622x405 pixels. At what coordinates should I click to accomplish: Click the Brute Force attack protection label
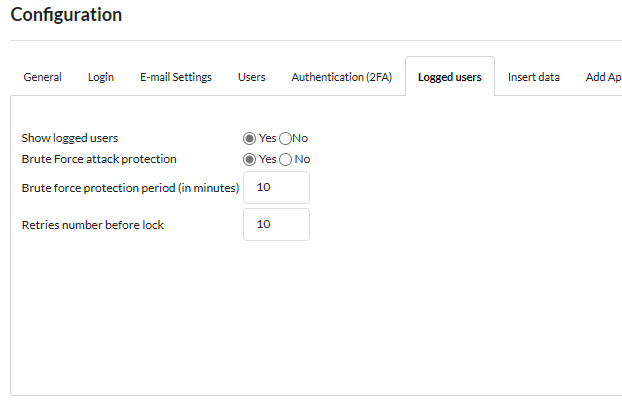pos(99,159)
